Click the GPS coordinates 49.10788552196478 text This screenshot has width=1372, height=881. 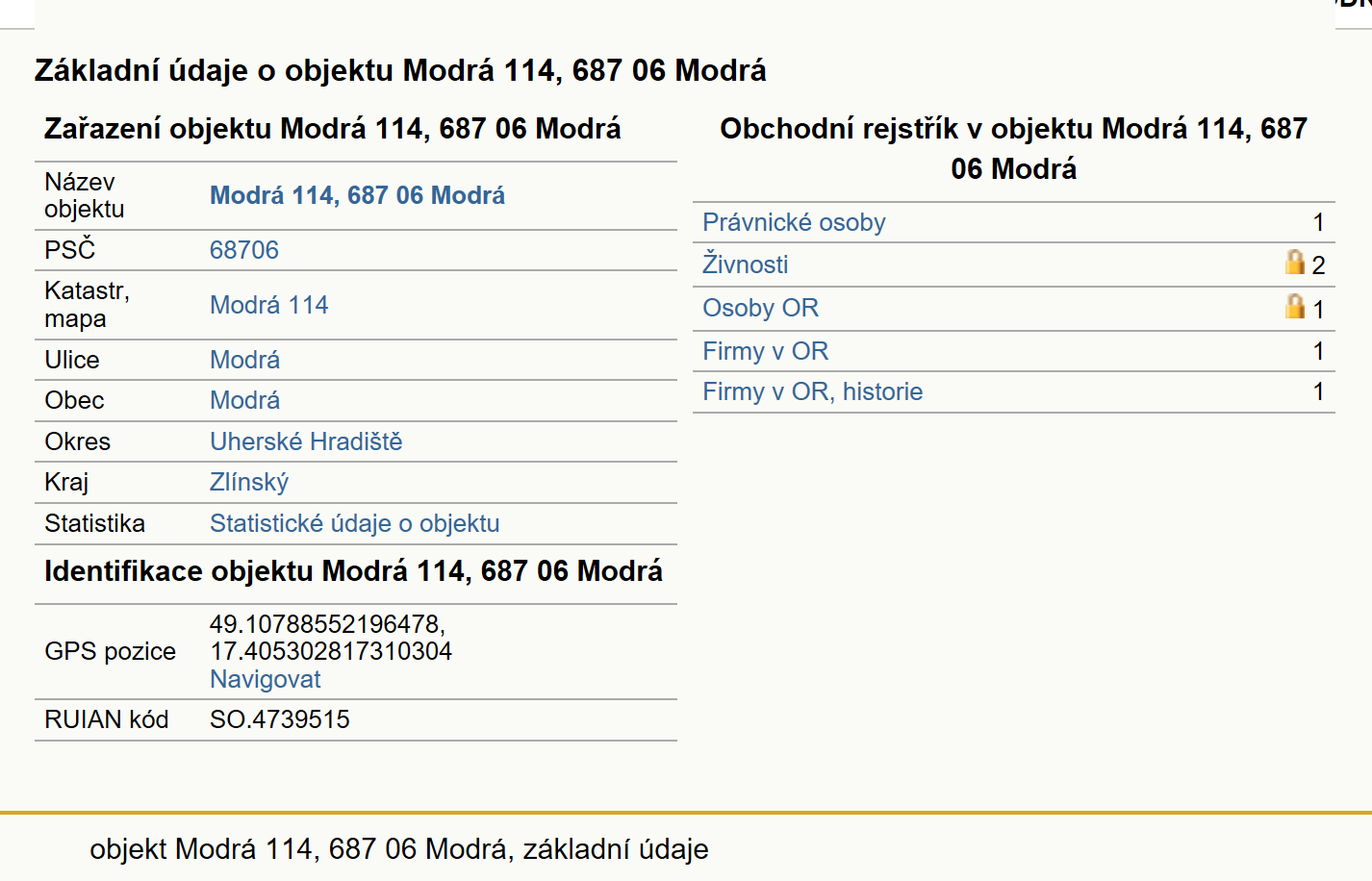click(x=327, y=624)
